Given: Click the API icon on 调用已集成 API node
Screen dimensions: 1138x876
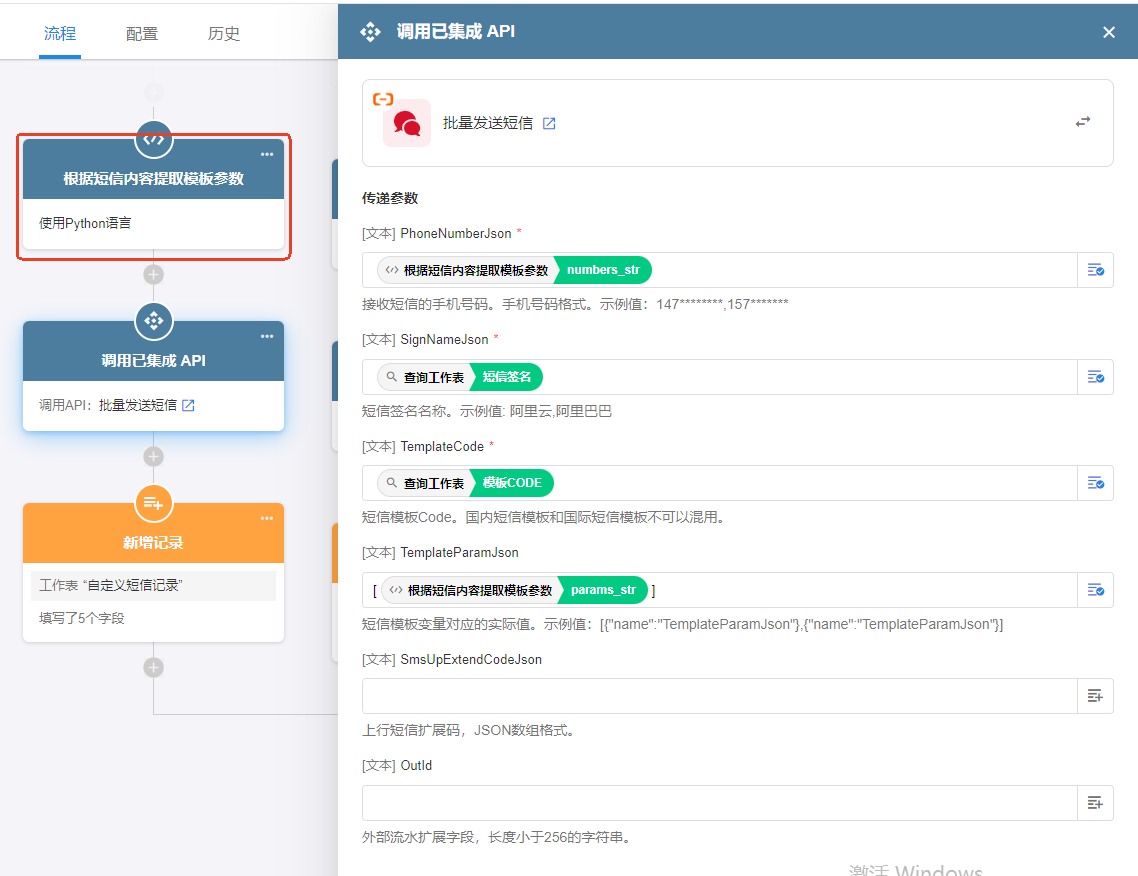Looking at the screenshot, I should [x=154, y=321].
